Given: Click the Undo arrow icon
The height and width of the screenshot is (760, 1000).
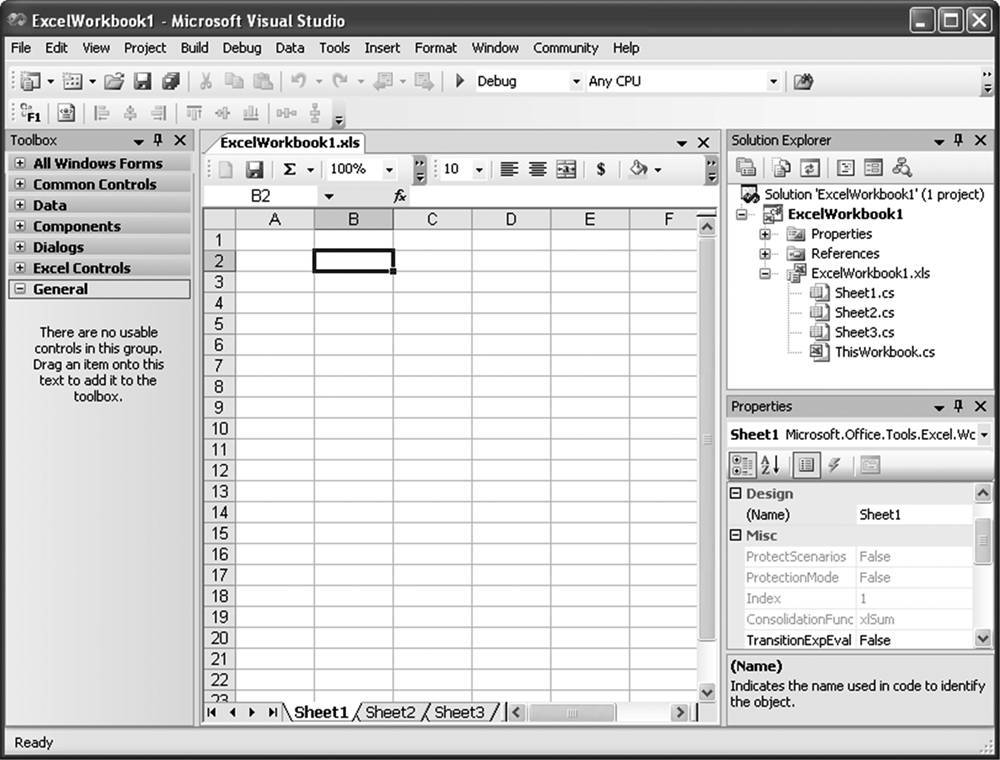Looking at the screenshot, I should (x=298, y=81).
